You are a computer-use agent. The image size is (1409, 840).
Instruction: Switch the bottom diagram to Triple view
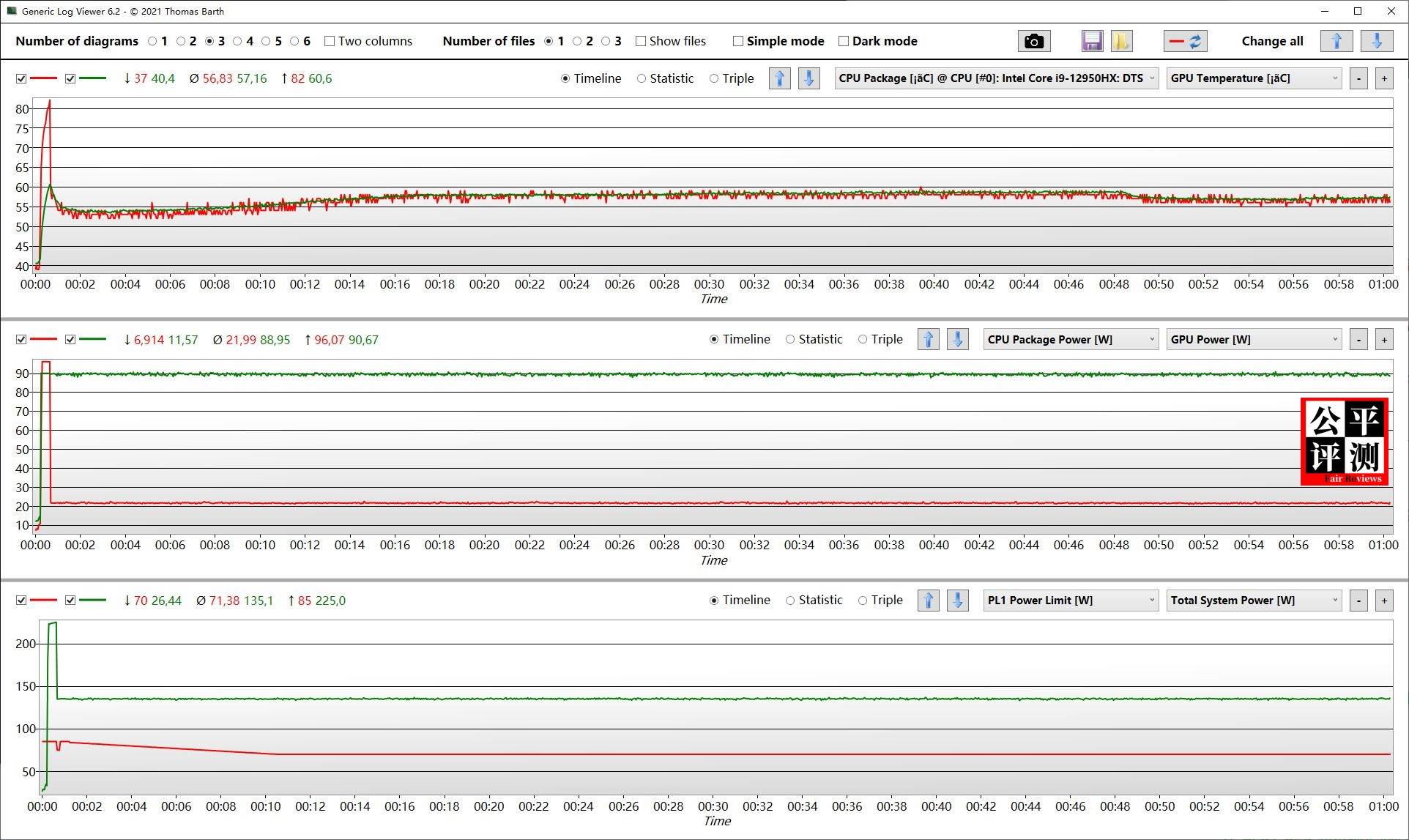[x=863, y=601]
